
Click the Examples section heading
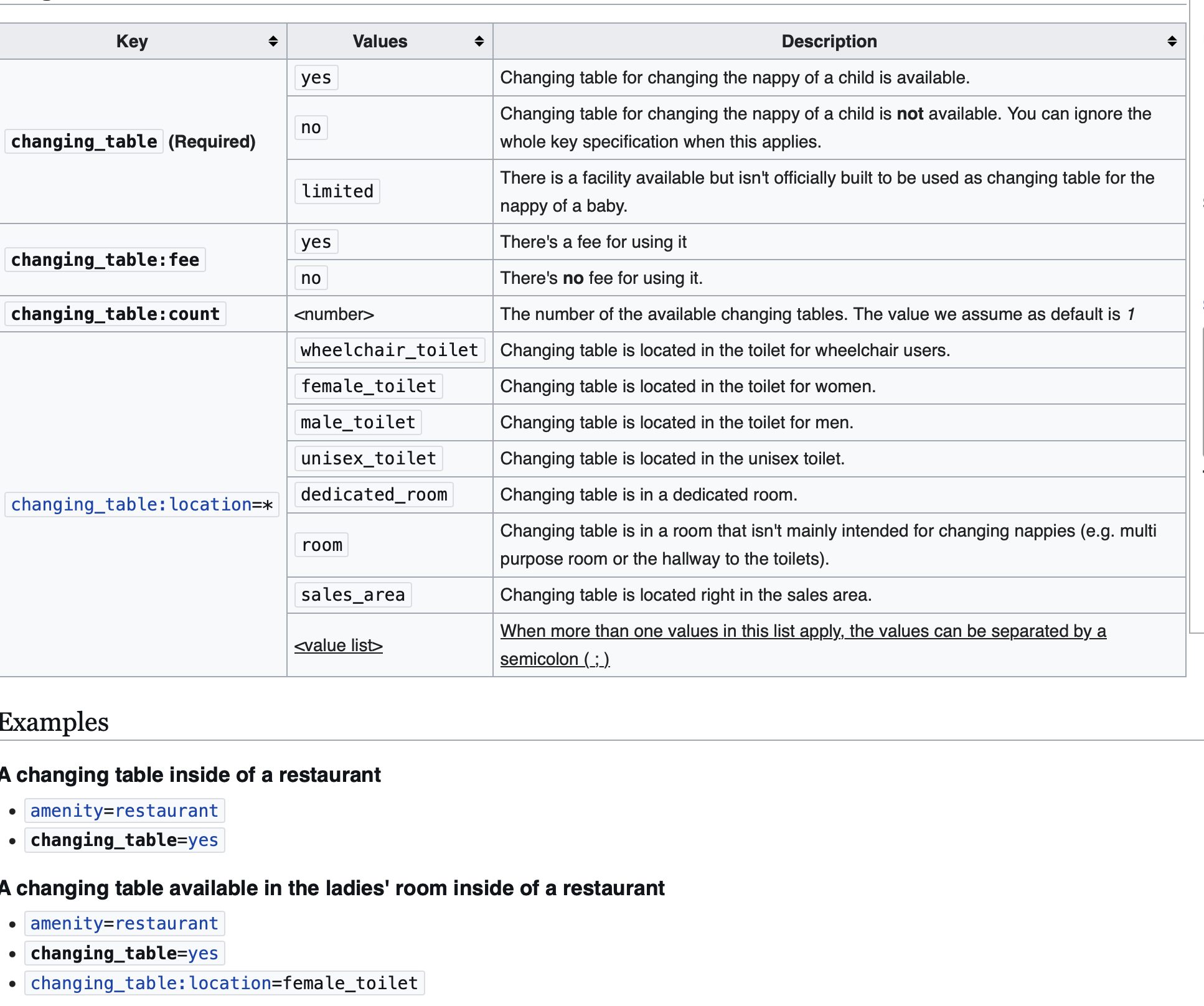tap(54, 722)
